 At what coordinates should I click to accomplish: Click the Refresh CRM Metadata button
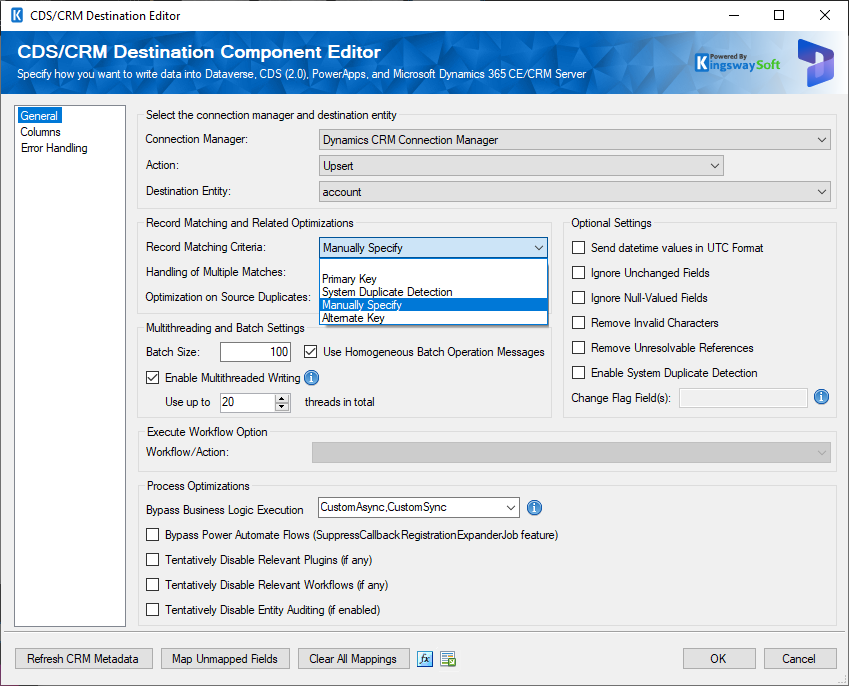click(83, 658)
